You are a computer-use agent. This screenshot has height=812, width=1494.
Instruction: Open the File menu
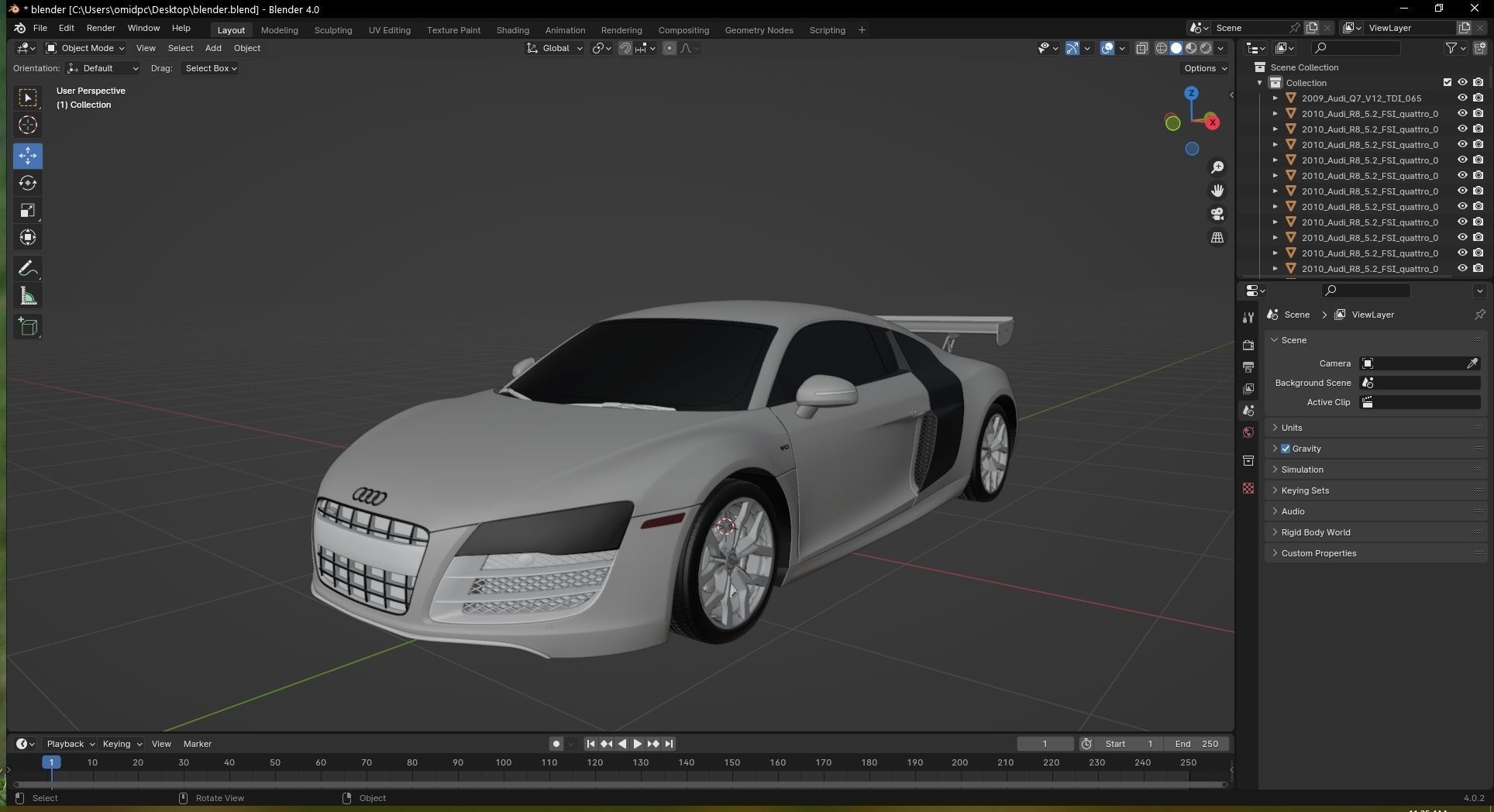pyautogui.click(x=40, y=28)
